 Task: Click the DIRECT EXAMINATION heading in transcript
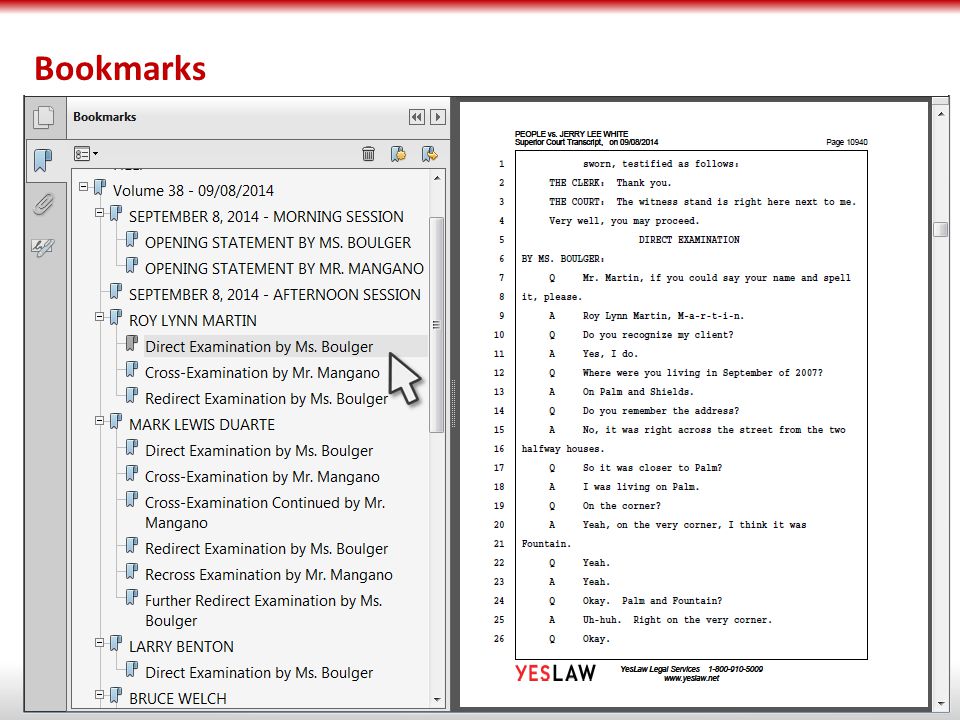[x=689, y=239]
